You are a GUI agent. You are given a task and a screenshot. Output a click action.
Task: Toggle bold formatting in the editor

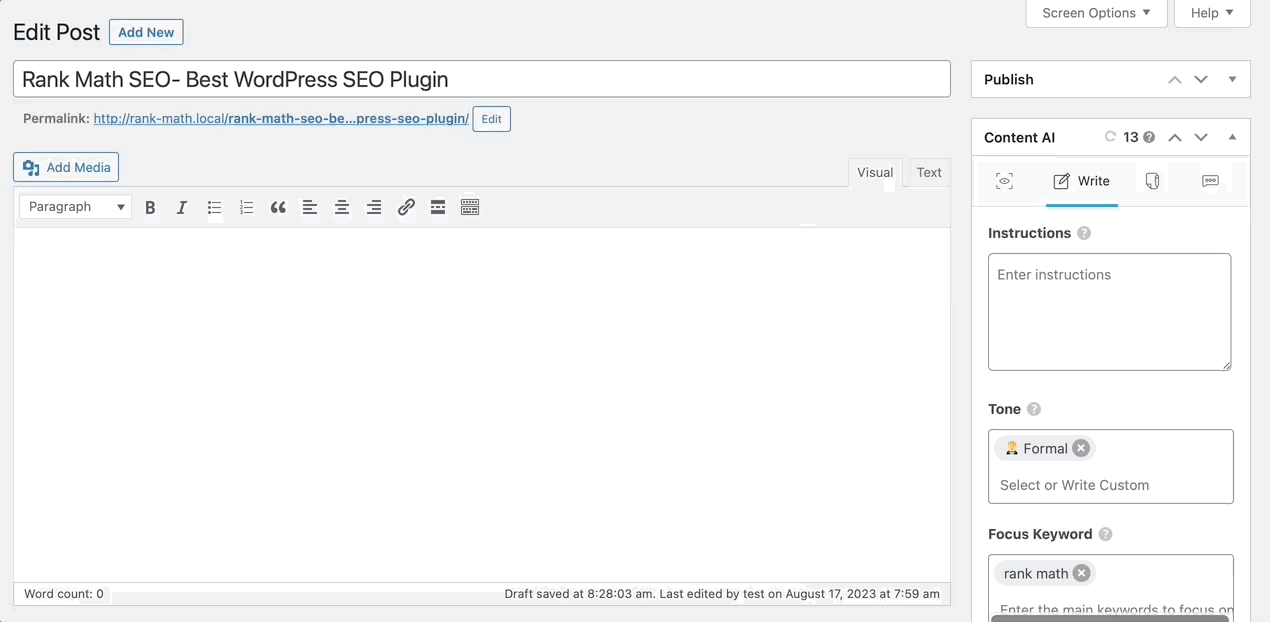pyautogui.click(x=150, y=207)
